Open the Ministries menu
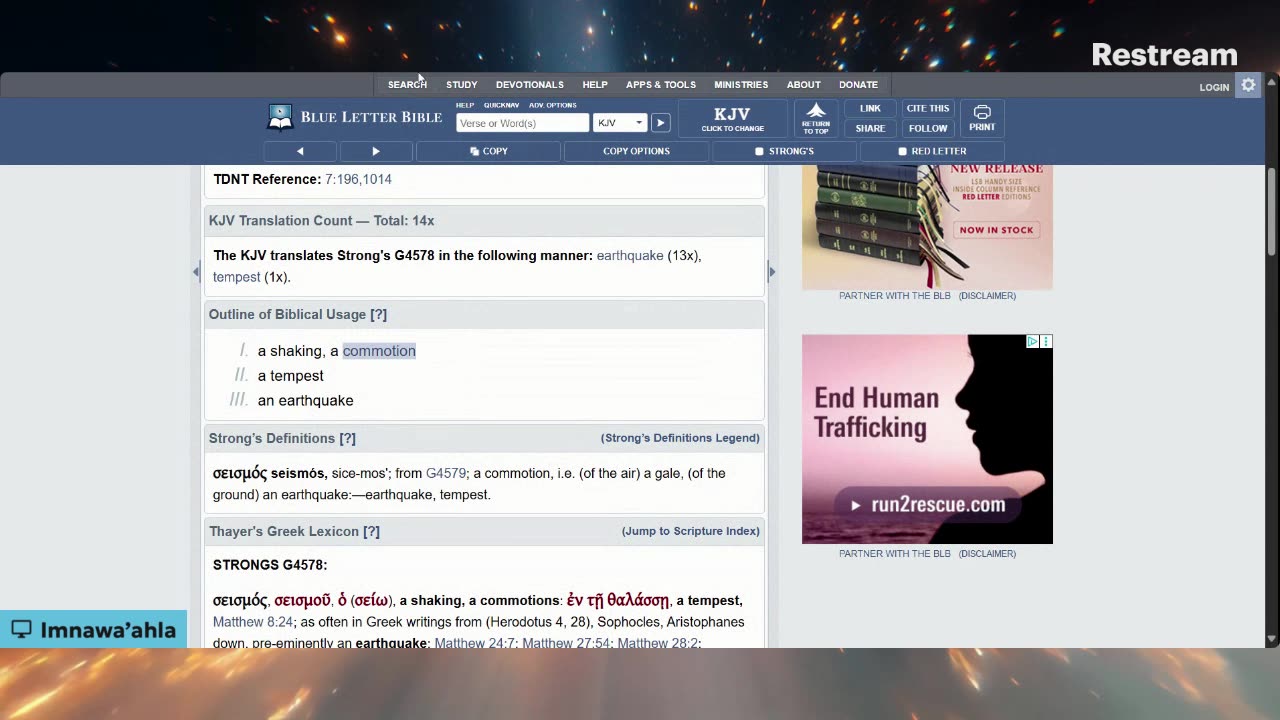 pos(741,85)
